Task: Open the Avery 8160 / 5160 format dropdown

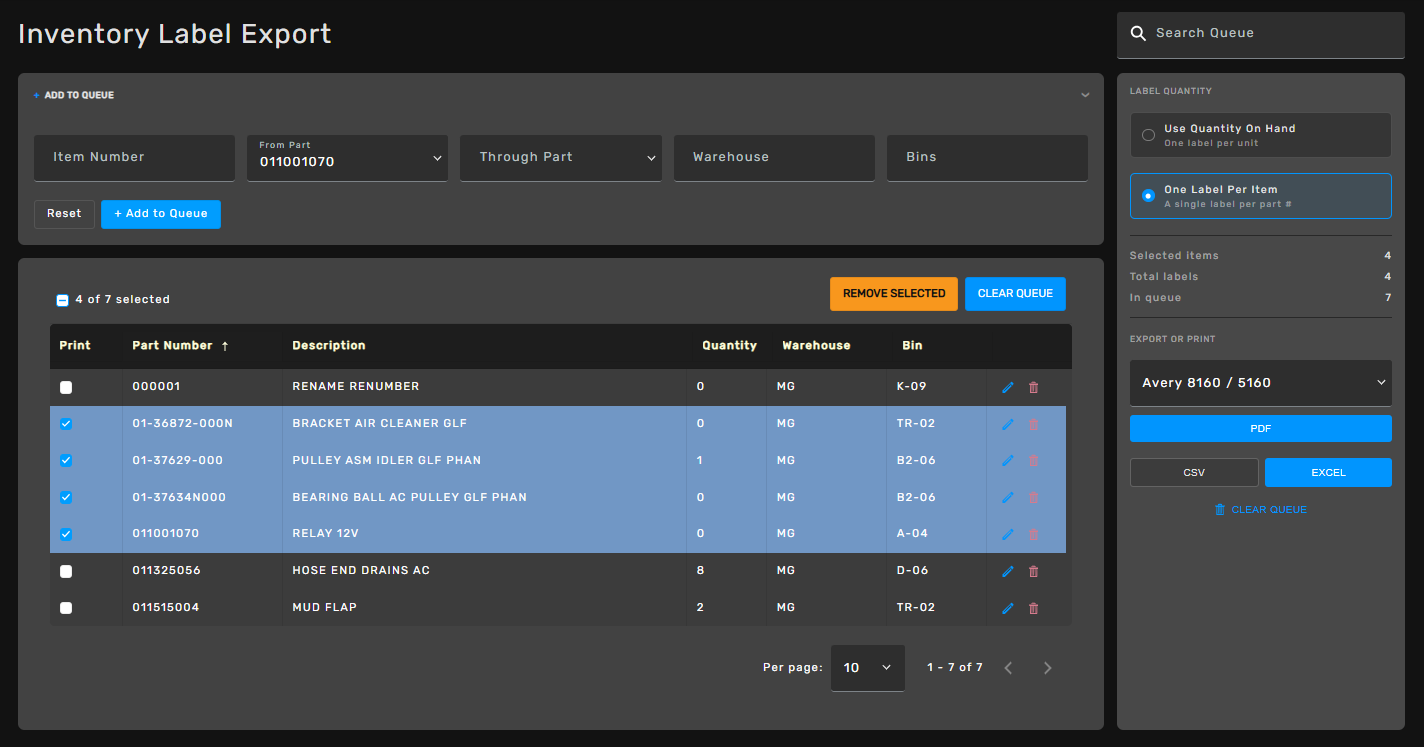Action: [x=1260, y=383]
